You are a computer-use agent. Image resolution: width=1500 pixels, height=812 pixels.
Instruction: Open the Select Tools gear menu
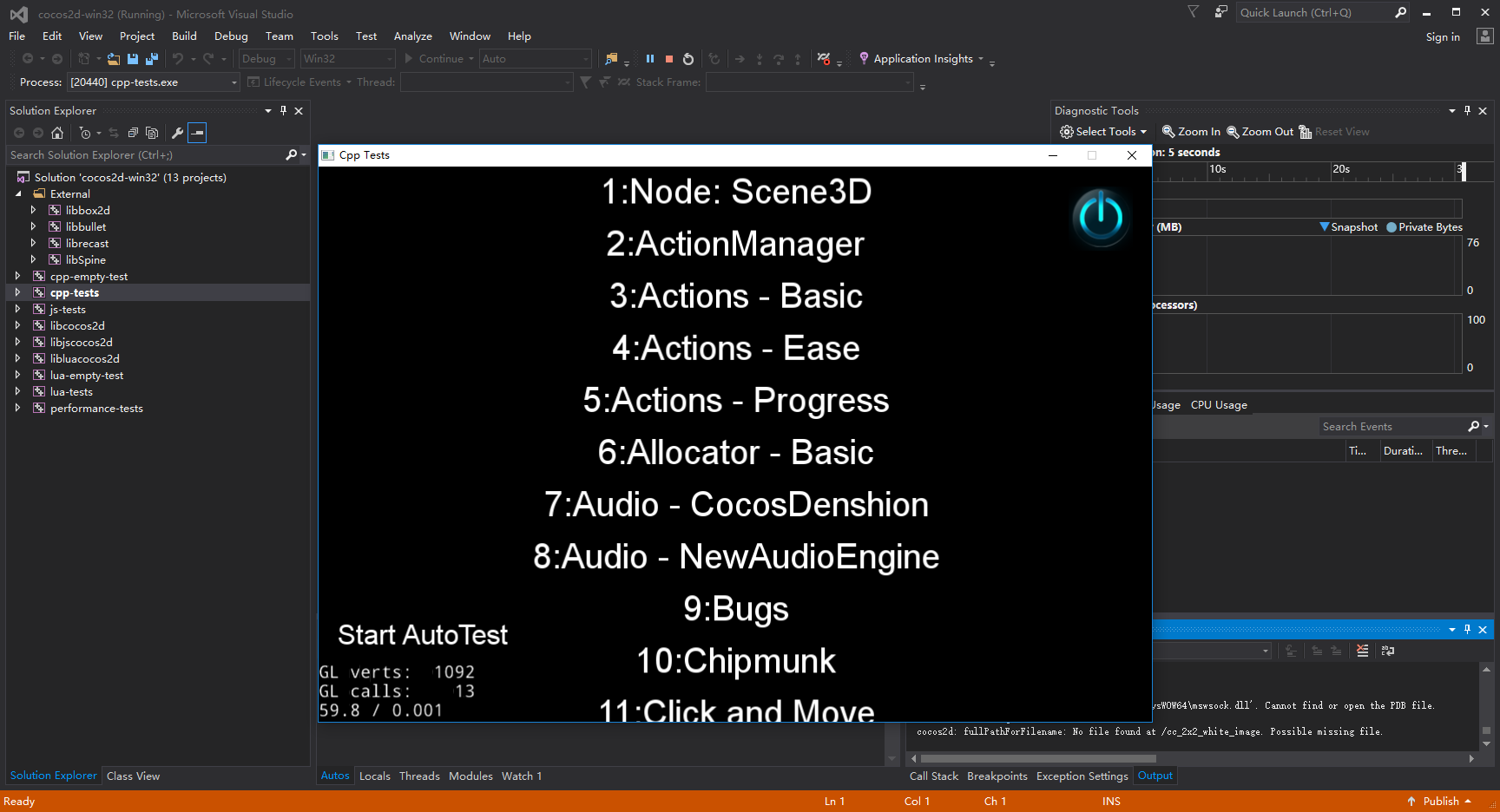tap(1103, 132)
